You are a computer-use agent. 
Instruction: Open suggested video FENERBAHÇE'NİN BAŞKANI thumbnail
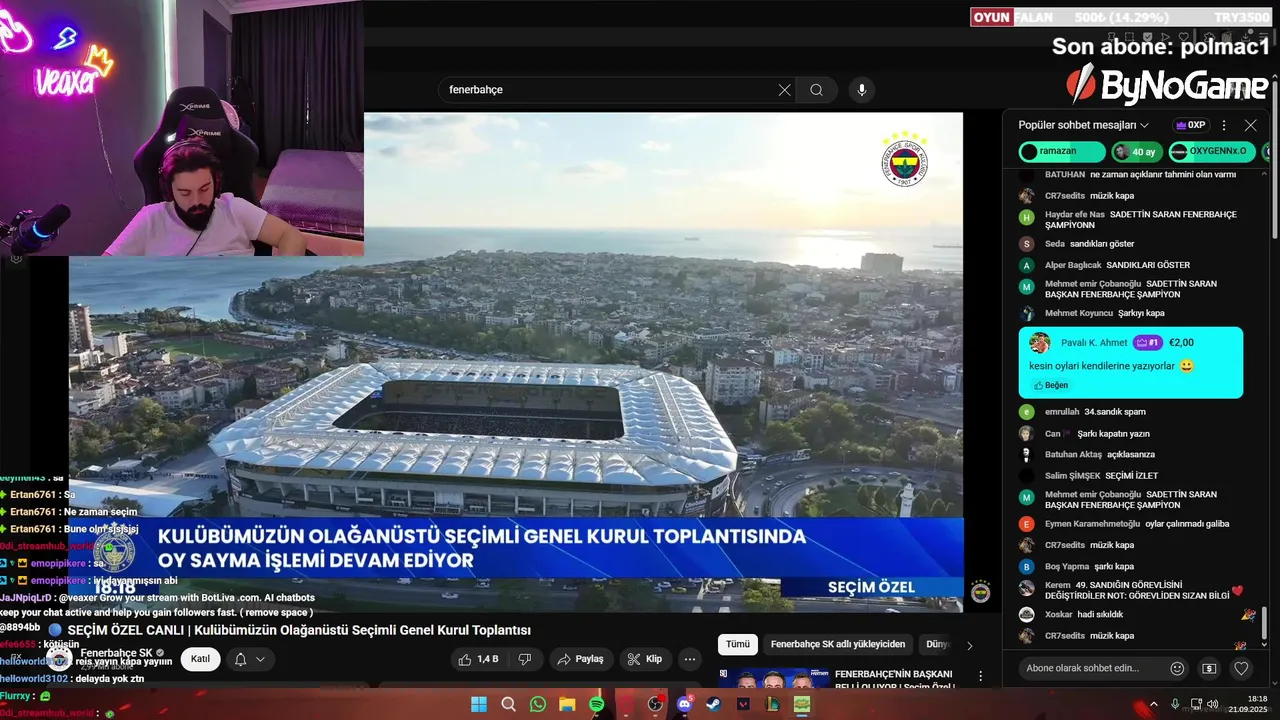tap(772, 679)
